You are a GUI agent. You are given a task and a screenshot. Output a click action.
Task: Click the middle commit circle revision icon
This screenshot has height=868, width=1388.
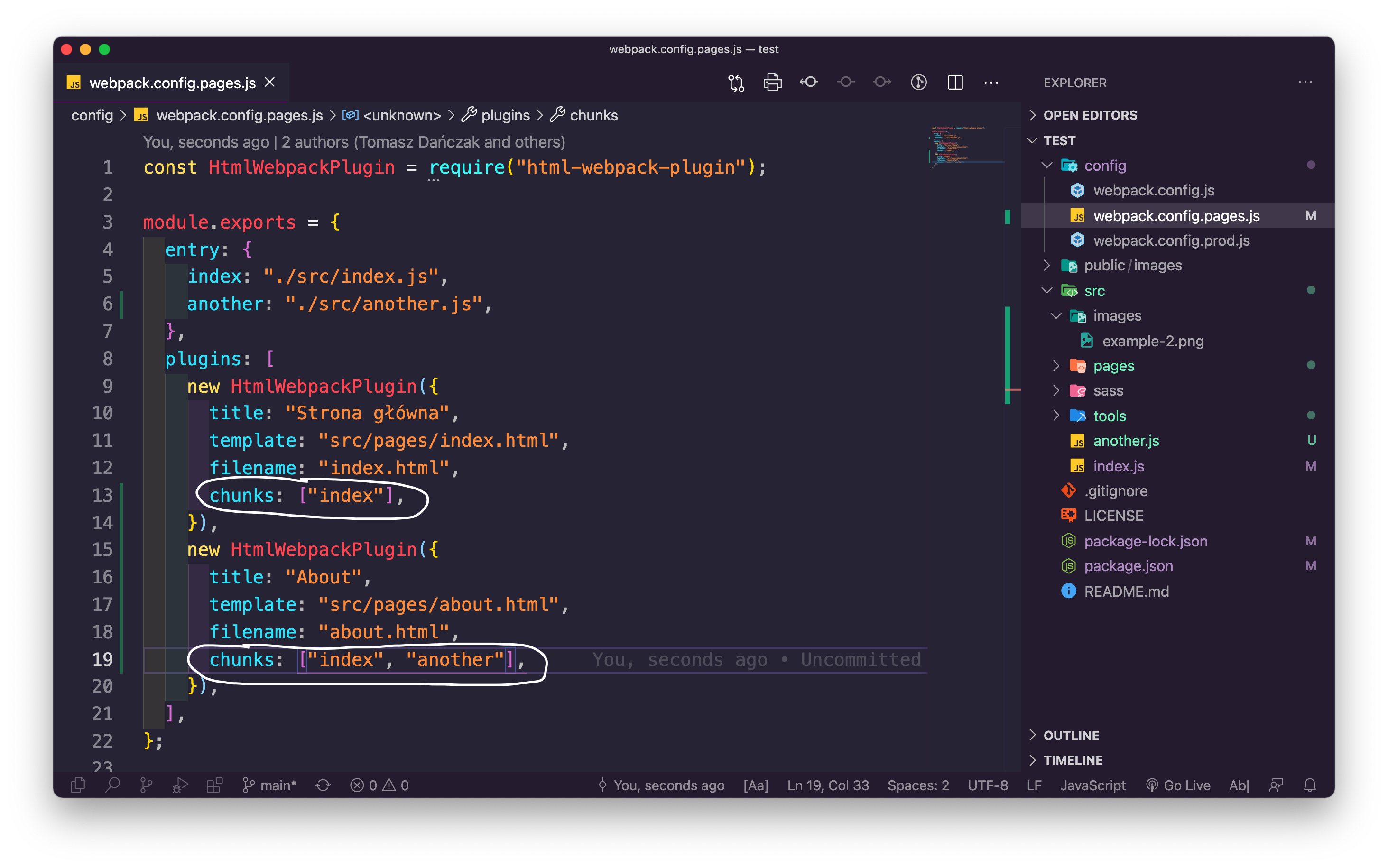pos(845,83)
